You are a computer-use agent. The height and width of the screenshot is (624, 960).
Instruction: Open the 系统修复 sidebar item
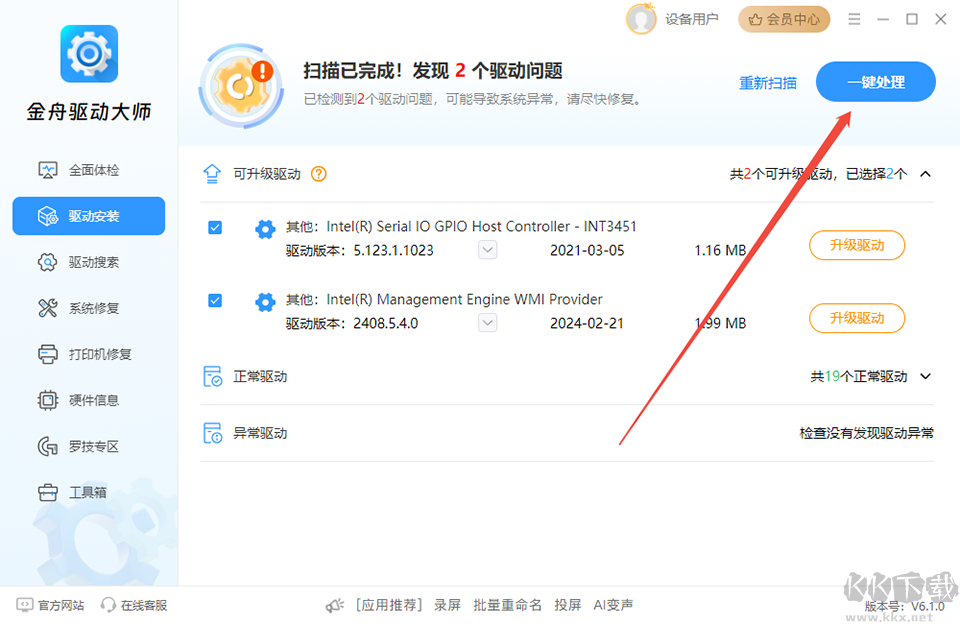click(89, 308)
